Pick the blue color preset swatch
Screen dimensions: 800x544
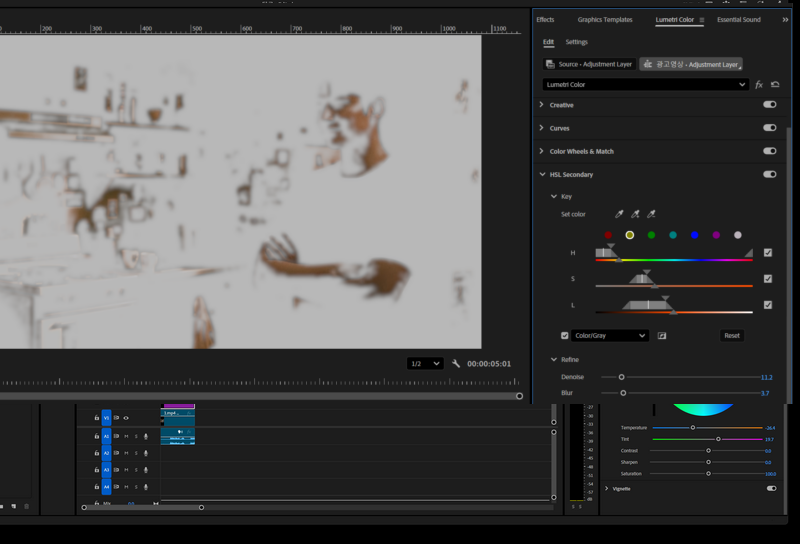point(694,235)
